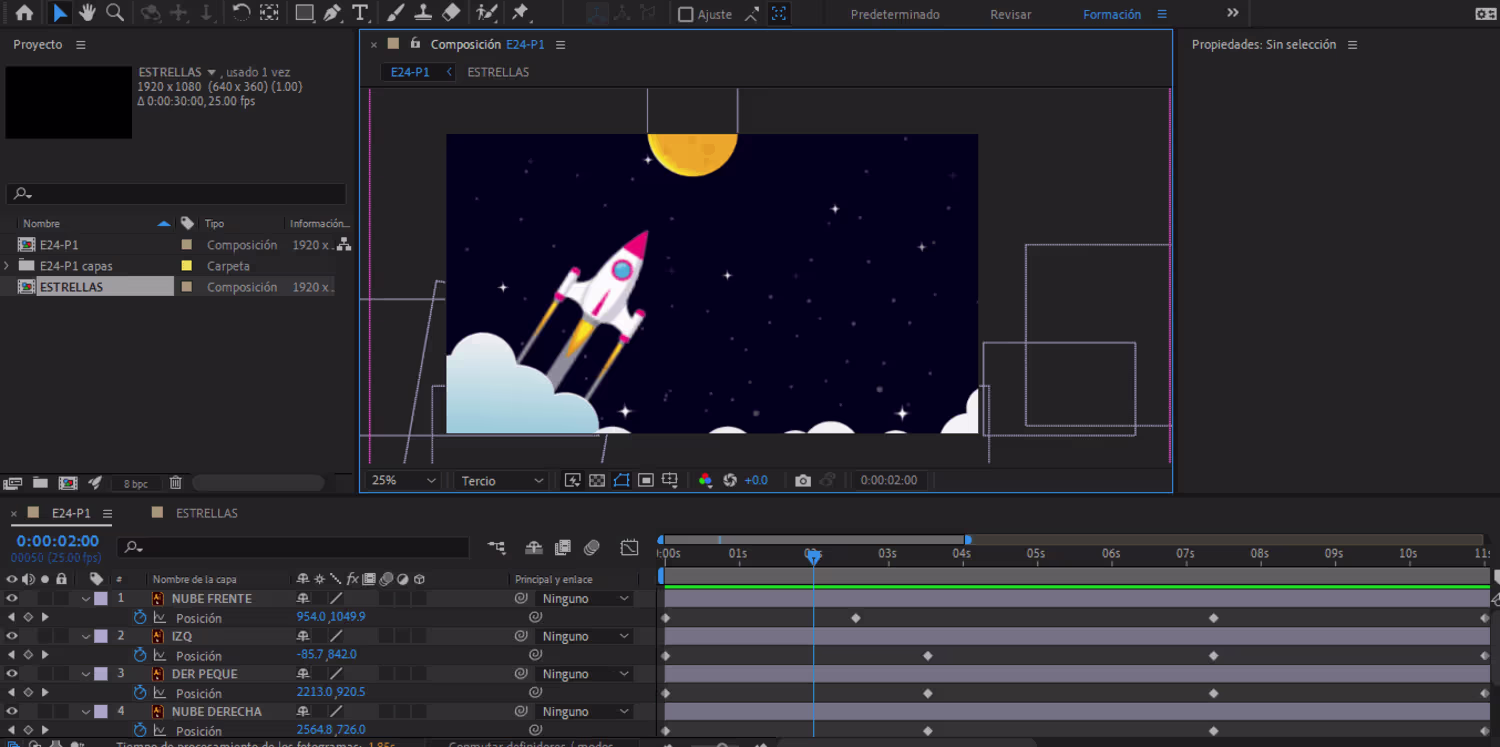Switch to the ESTRELLAS timeline tab
The image size is (1500, 747).
coord(206,513)
